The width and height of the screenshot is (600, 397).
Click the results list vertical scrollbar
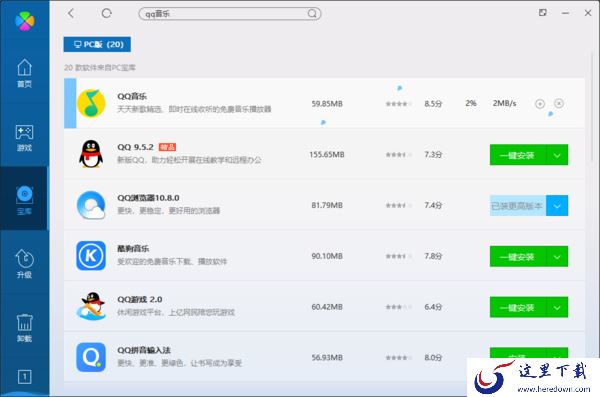pos(592,107)
